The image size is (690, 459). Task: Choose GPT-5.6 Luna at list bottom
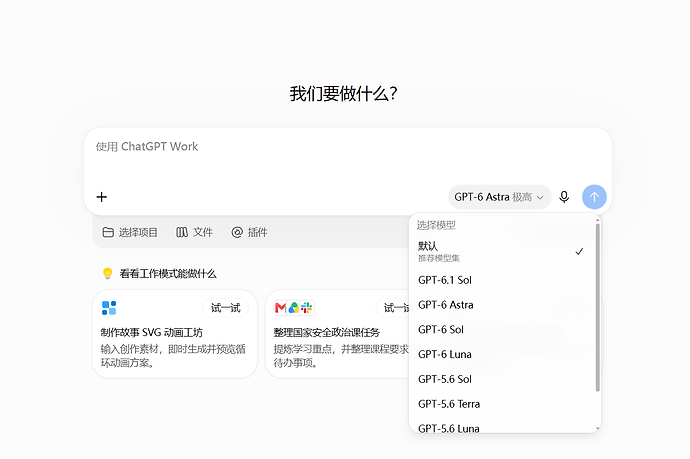tap(503, 428)
